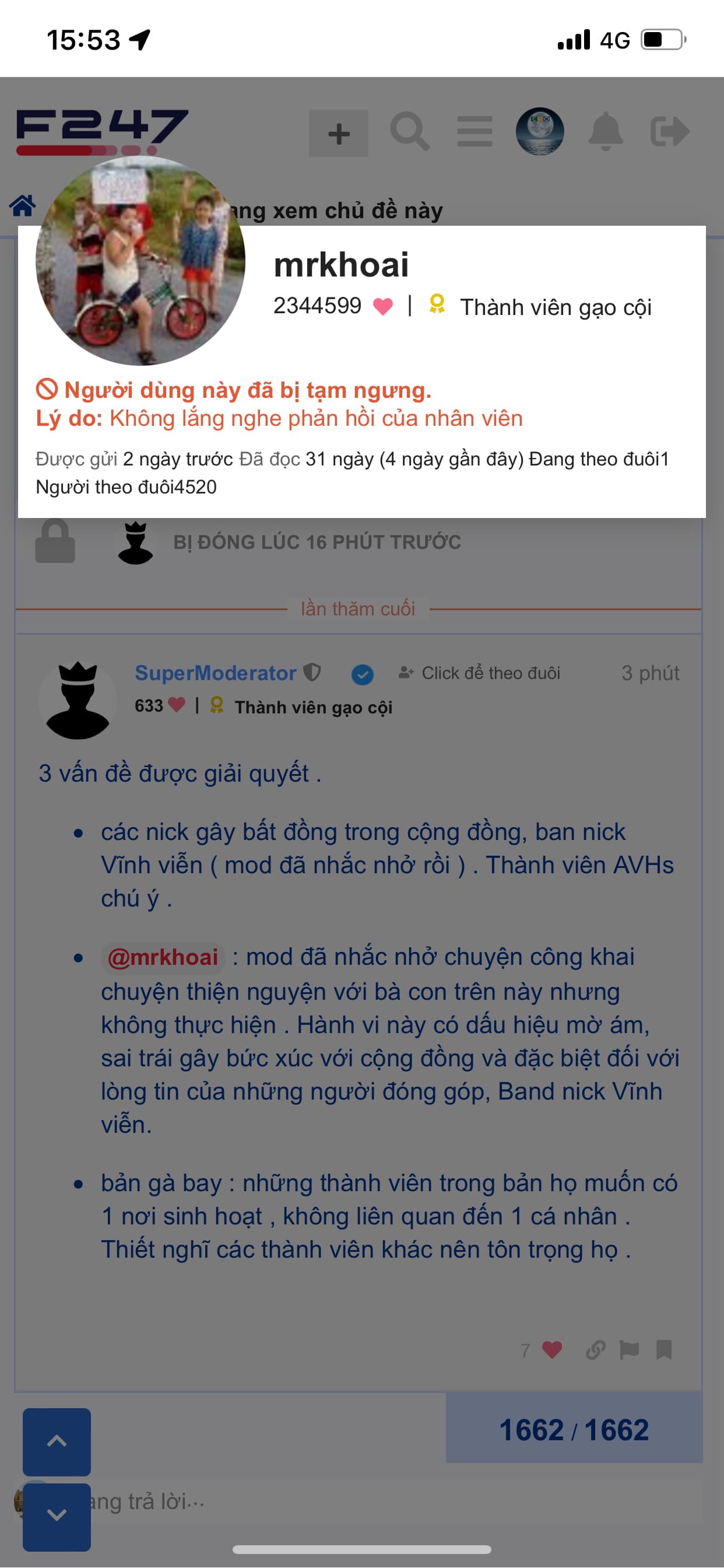Open the user avatar in header
Viewport: 724px width, 1568px height.
pyautogui.click(x=540, y=131)
